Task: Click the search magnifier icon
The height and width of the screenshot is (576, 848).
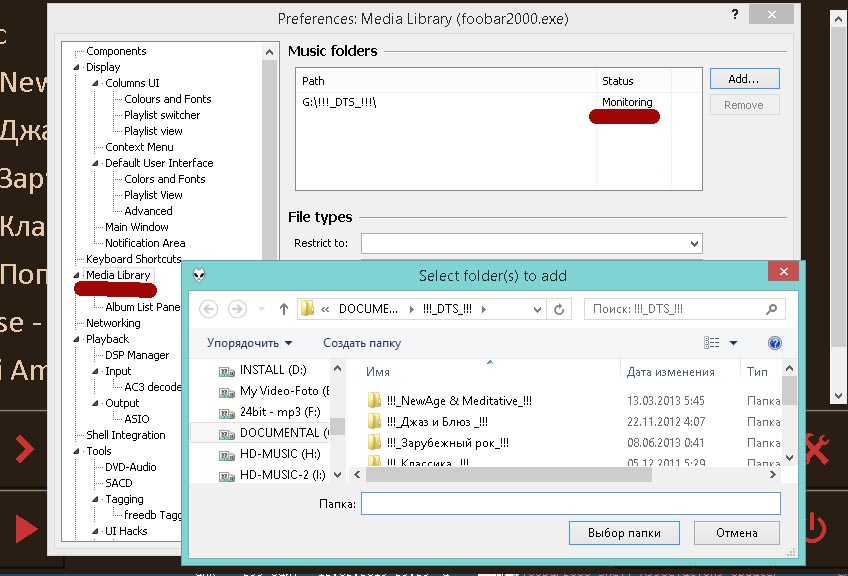Action: (771, 309)
